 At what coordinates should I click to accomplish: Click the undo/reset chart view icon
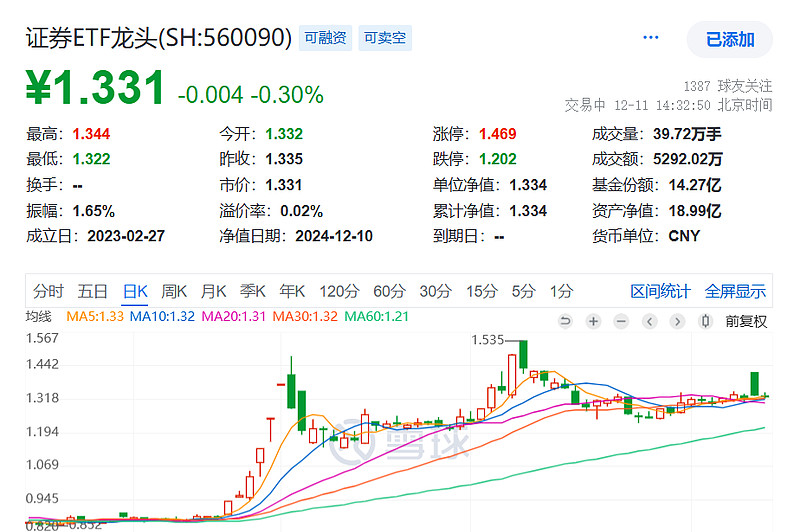tap(565, 321)
